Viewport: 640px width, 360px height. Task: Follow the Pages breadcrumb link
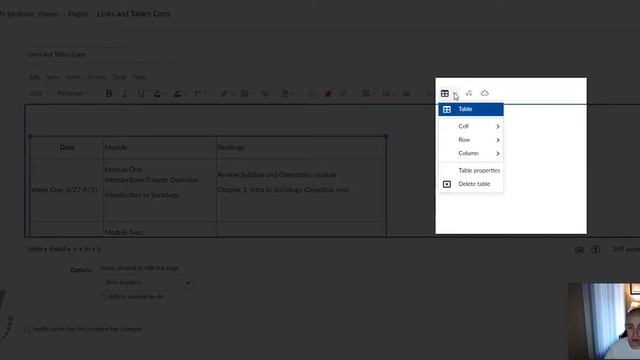click(78, 13)
